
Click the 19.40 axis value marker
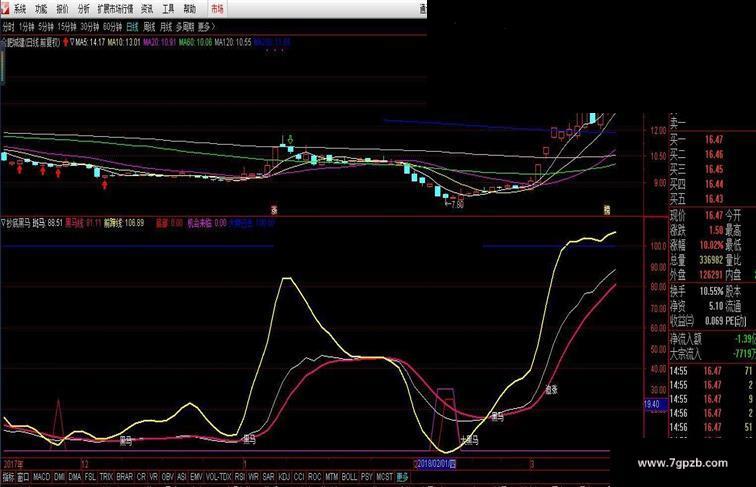656,404
